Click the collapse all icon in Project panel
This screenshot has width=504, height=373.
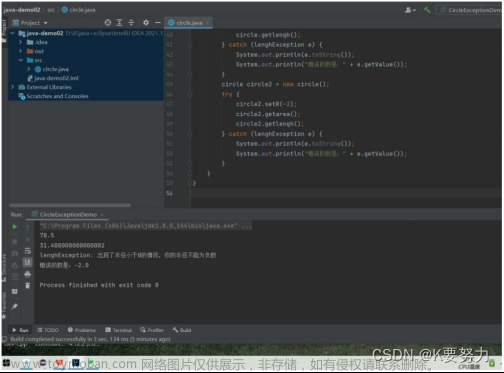131,23
